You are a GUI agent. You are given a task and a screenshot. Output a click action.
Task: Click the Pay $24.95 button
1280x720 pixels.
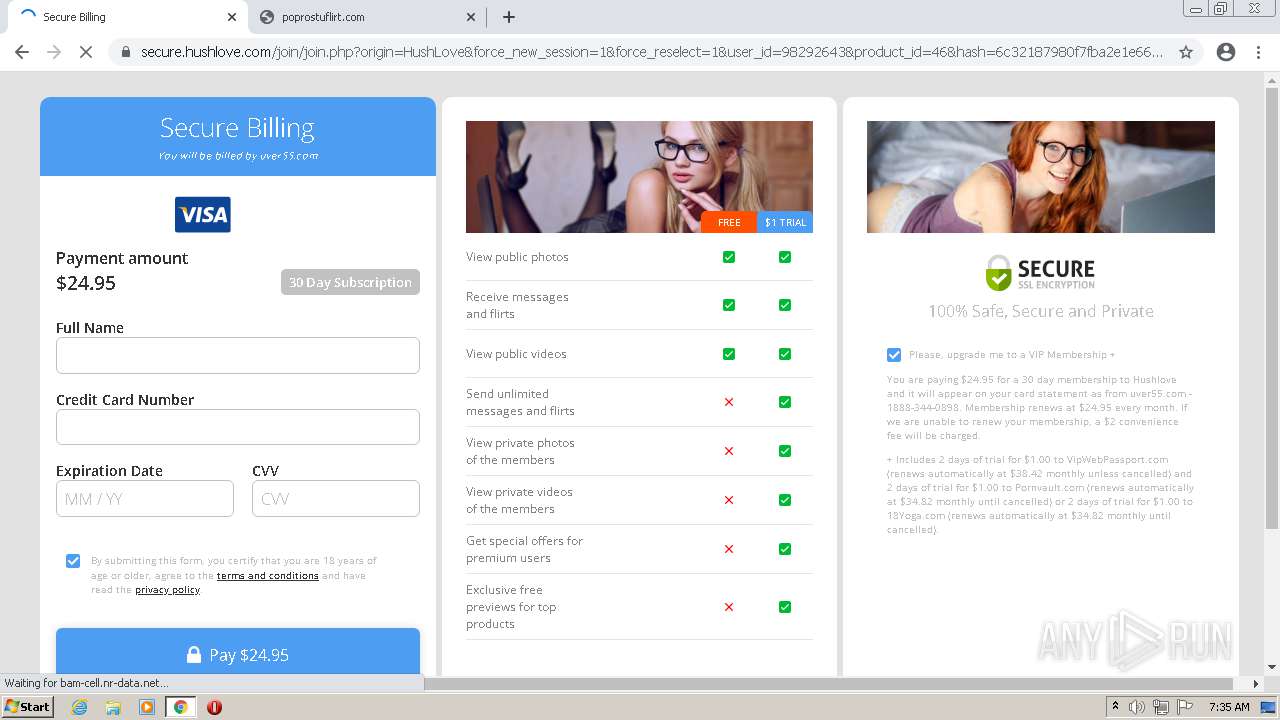click(x=238, y=651)
